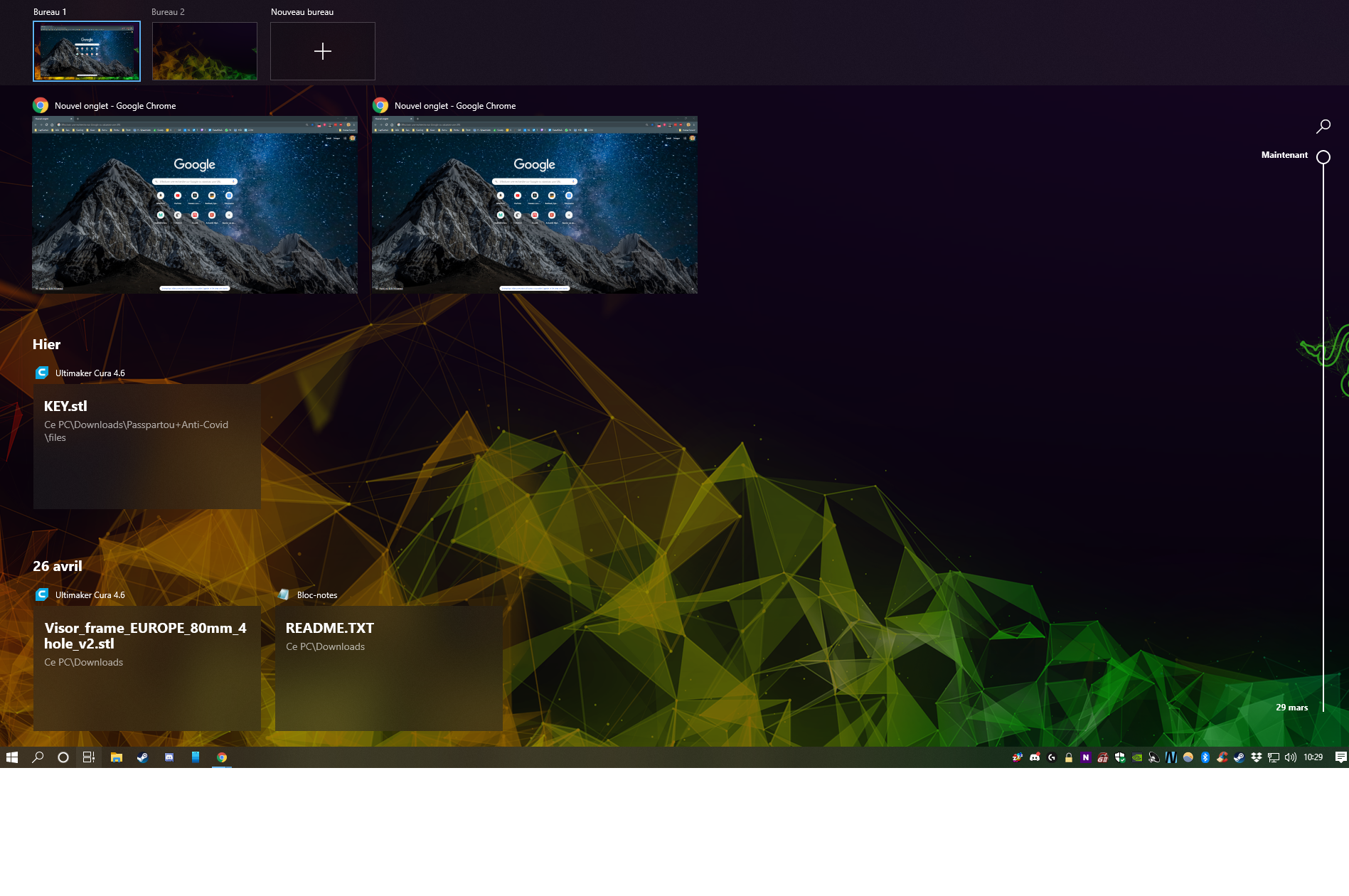
Task: Click the padlock tray icon
Action: tap(1069, 757)
